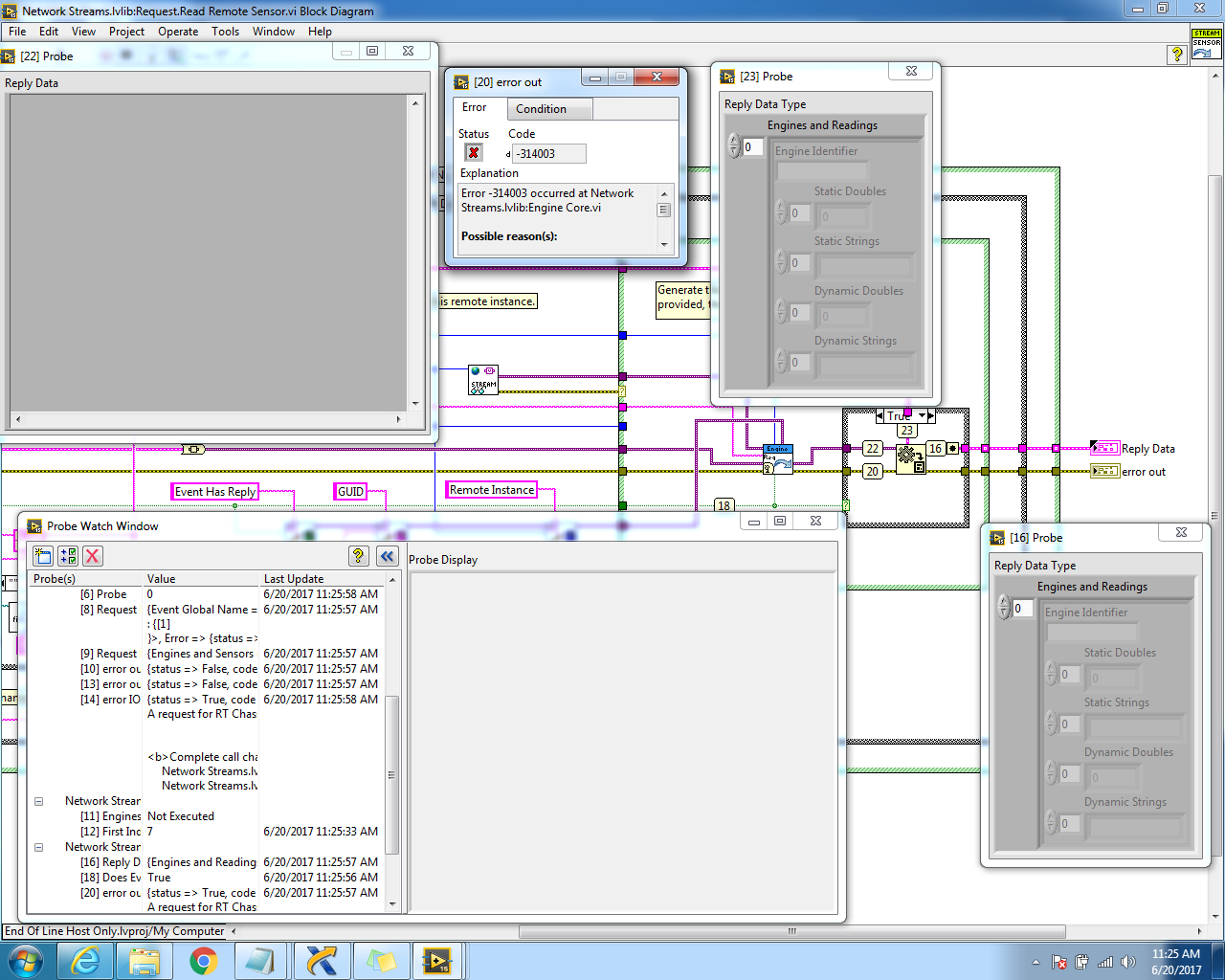Click the GUID label on diagram
1225x980 pixels.
350,491
